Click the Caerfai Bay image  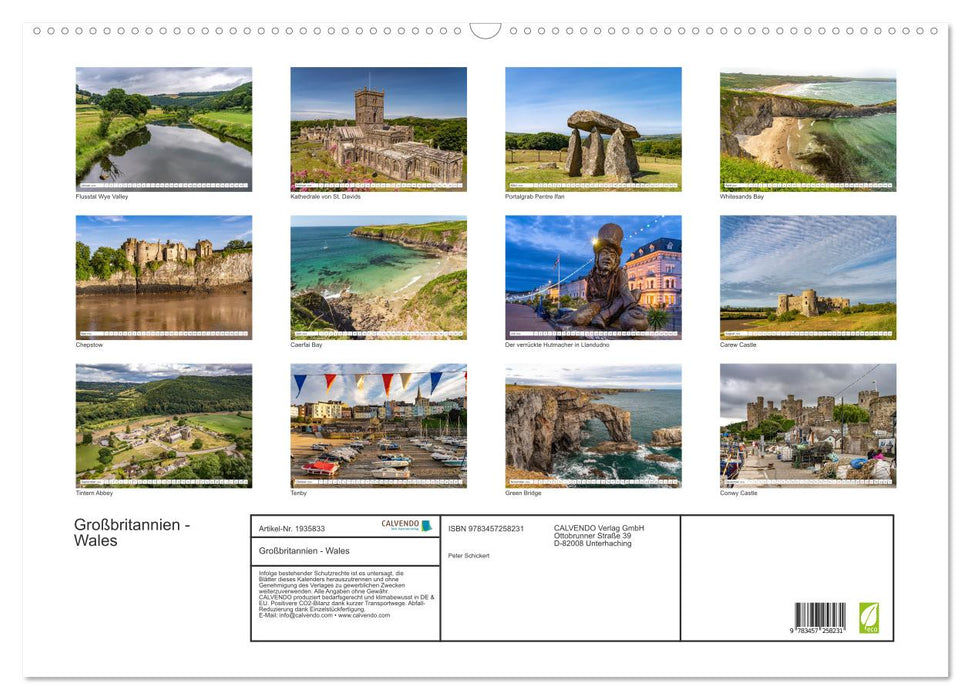(x=378, y=278)
